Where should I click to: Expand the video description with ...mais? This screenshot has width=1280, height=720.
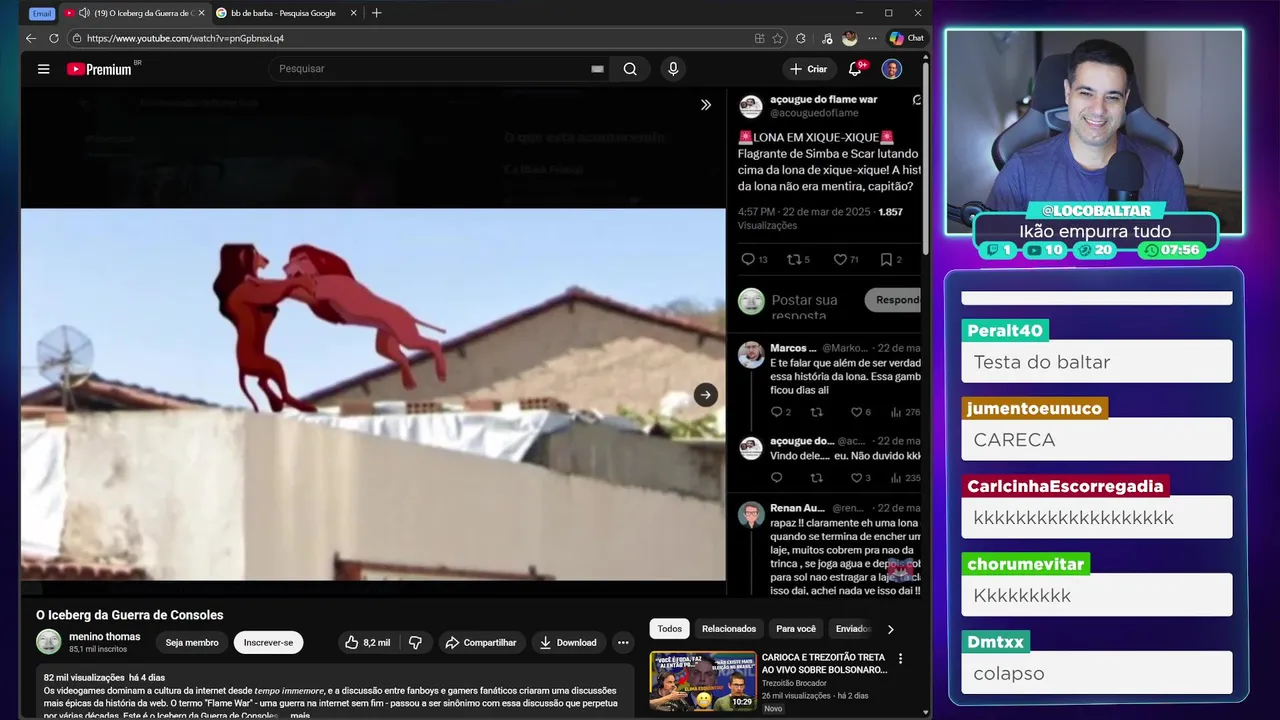click(298, 715)
